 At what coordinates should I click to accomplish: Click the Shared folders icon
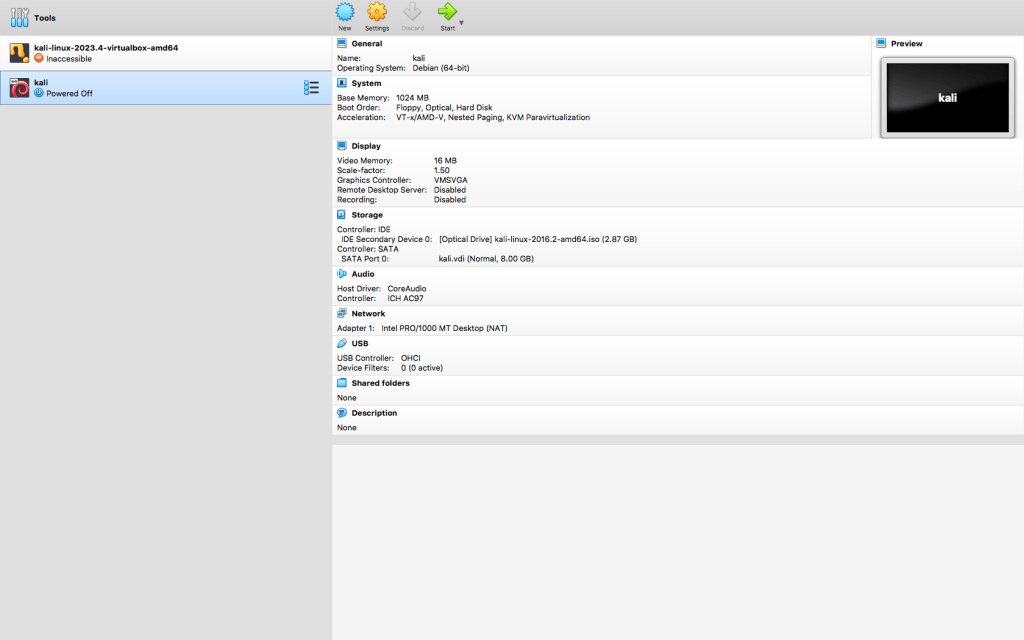click(342, 383)
